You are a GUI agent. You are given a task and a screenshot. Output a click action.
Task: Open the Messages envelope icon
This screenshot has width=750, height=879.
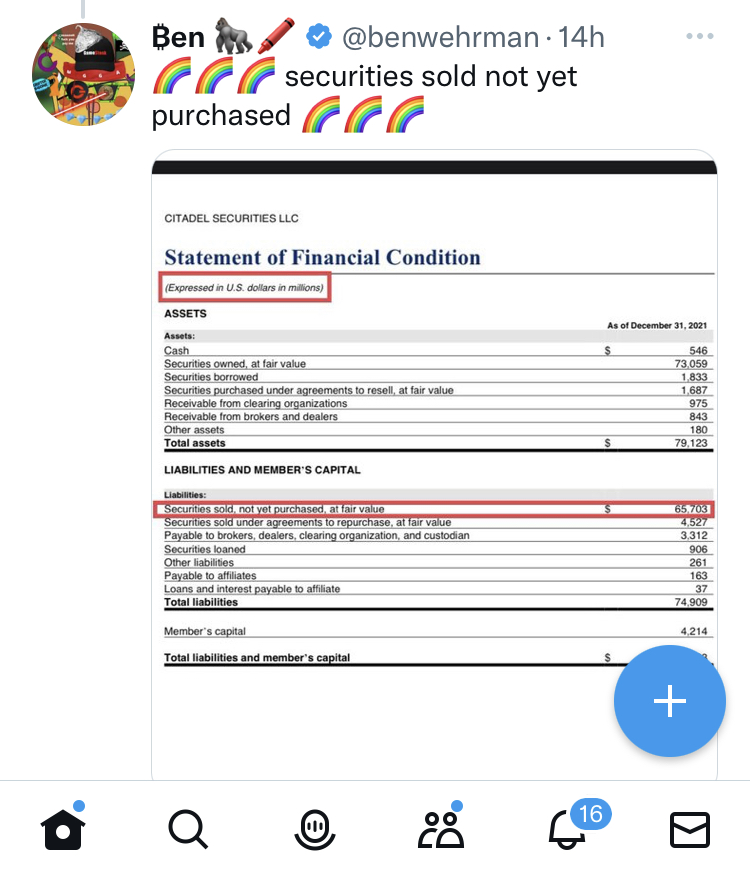tap(689, 829)
